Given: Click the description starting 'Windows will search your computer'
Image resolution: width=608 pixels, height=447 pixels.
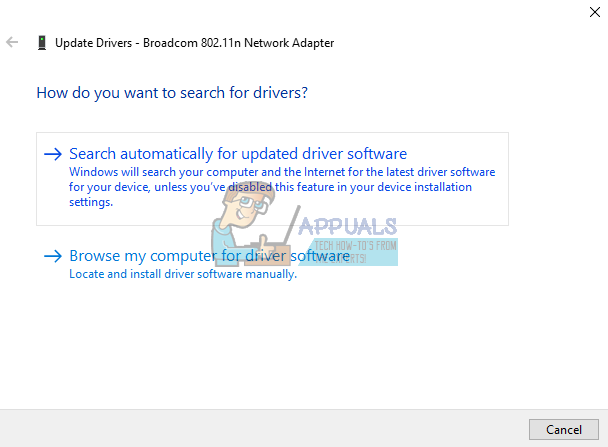Looking at the screenshot, I should tap(282, 187).
